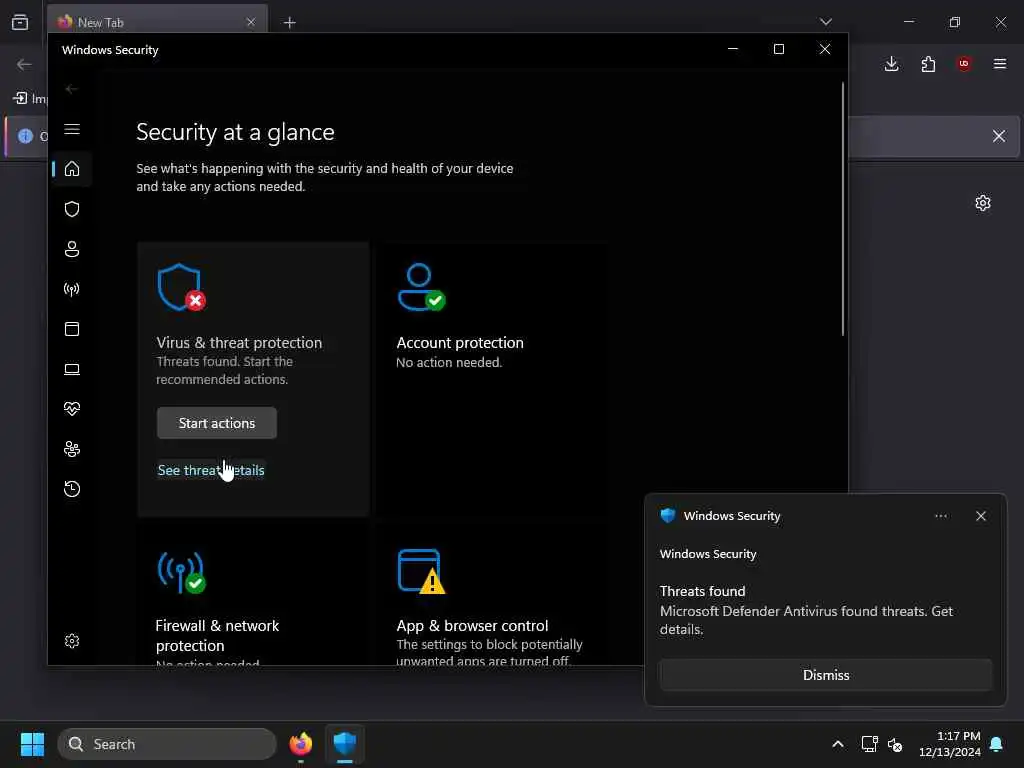
Task: Click Start actions button
Action: (217, 423)
